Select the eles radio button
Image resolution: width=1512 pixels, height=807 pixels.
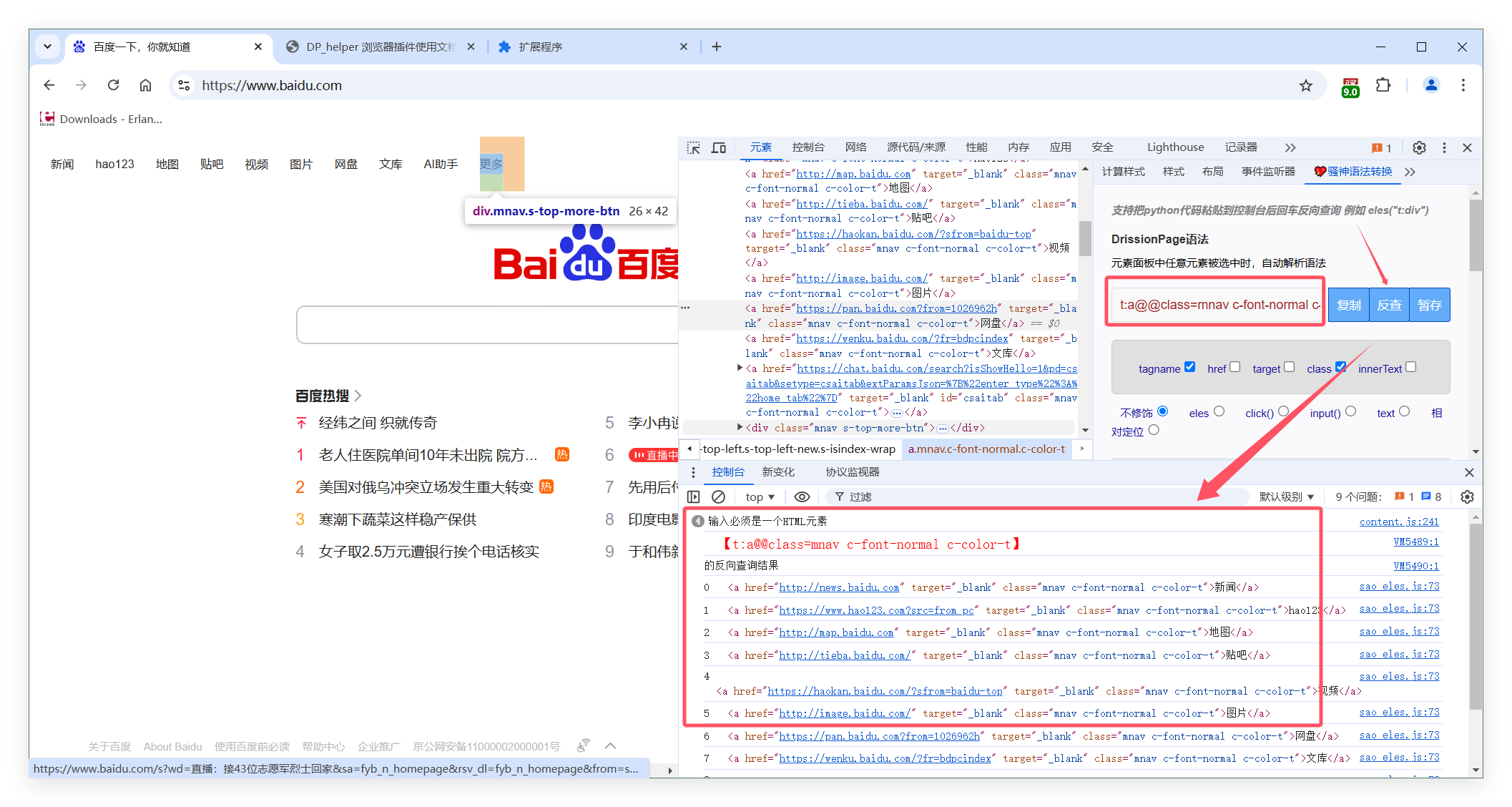1219,411
